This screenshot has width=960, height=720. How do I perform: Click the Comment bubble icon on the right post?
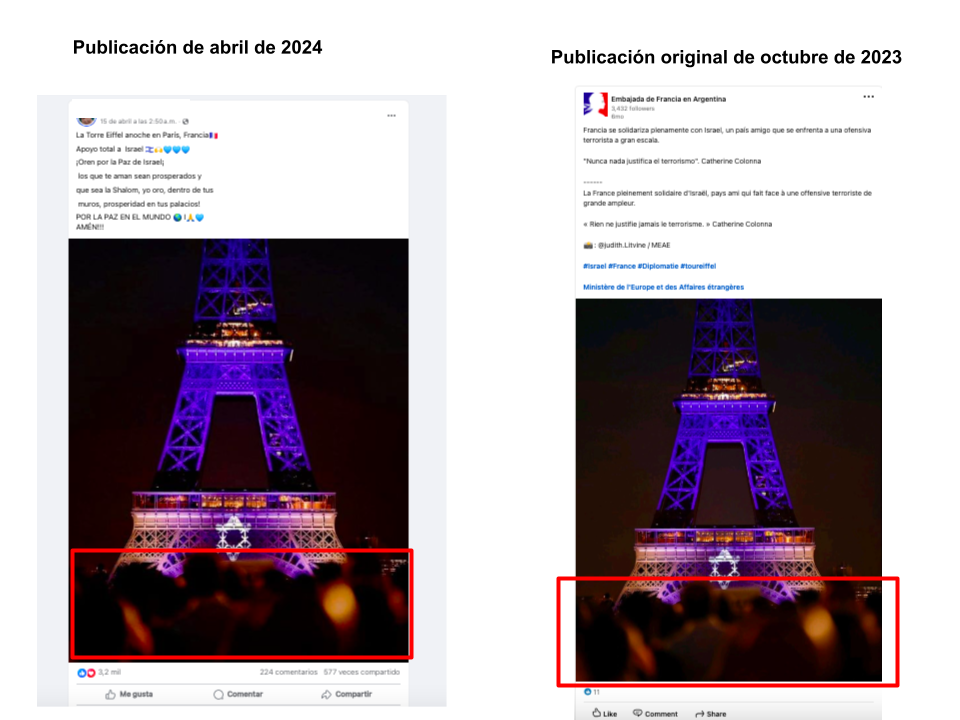point(637,713)
